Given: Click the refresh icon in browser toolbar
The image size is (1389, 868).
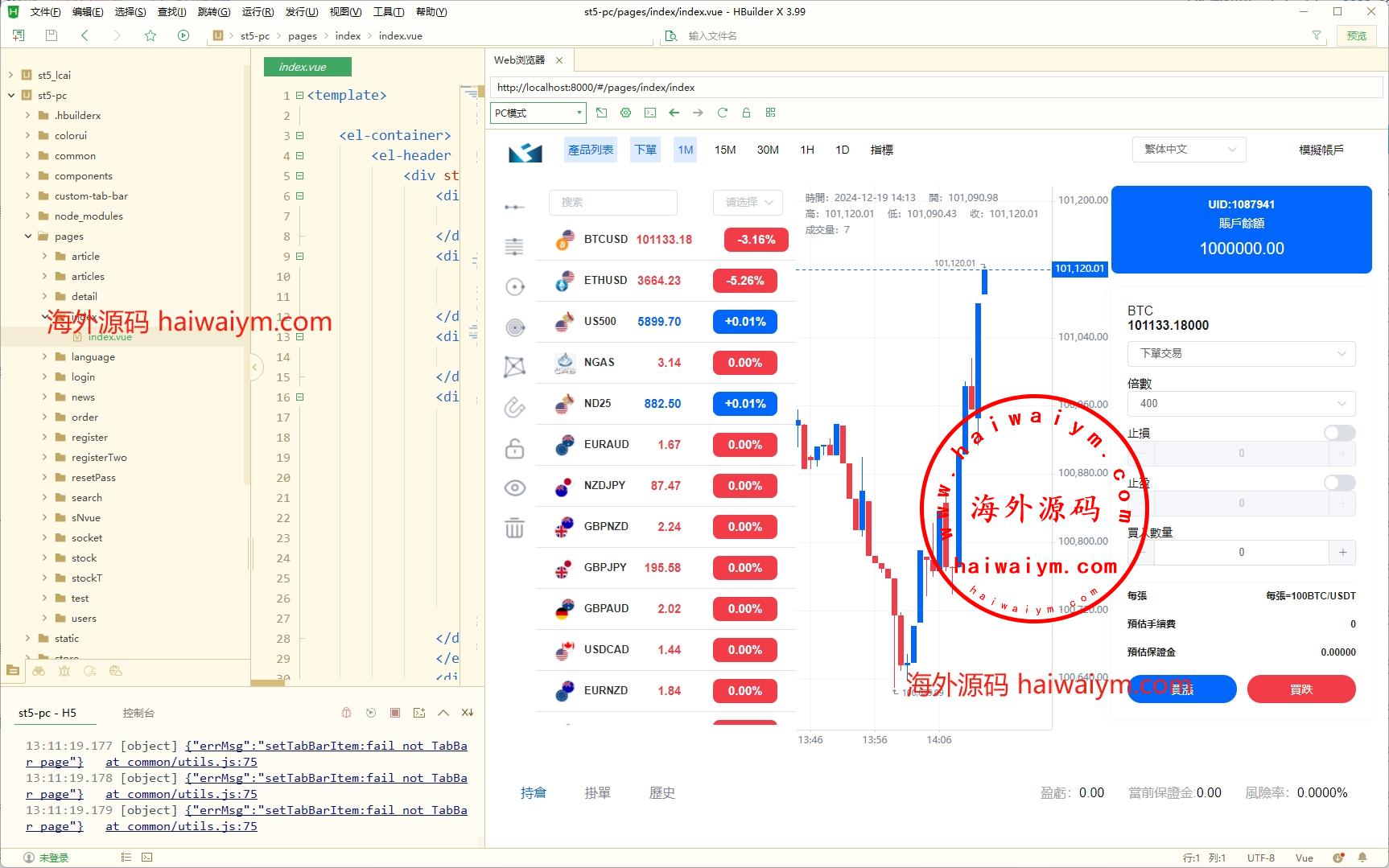Looking at the screenshot, I should [722, 113].
